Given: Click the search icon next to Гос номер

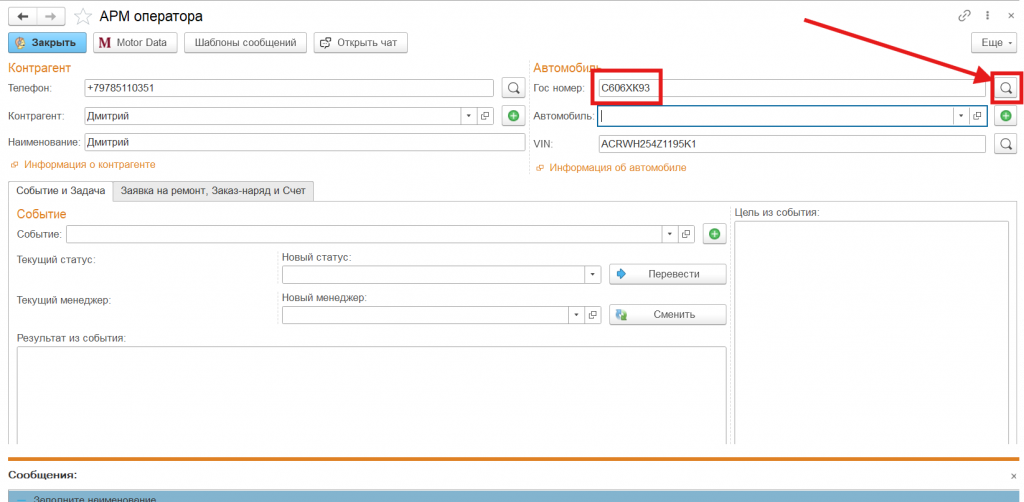Looking at the screenshot, I should click(x=1006, y=88).
